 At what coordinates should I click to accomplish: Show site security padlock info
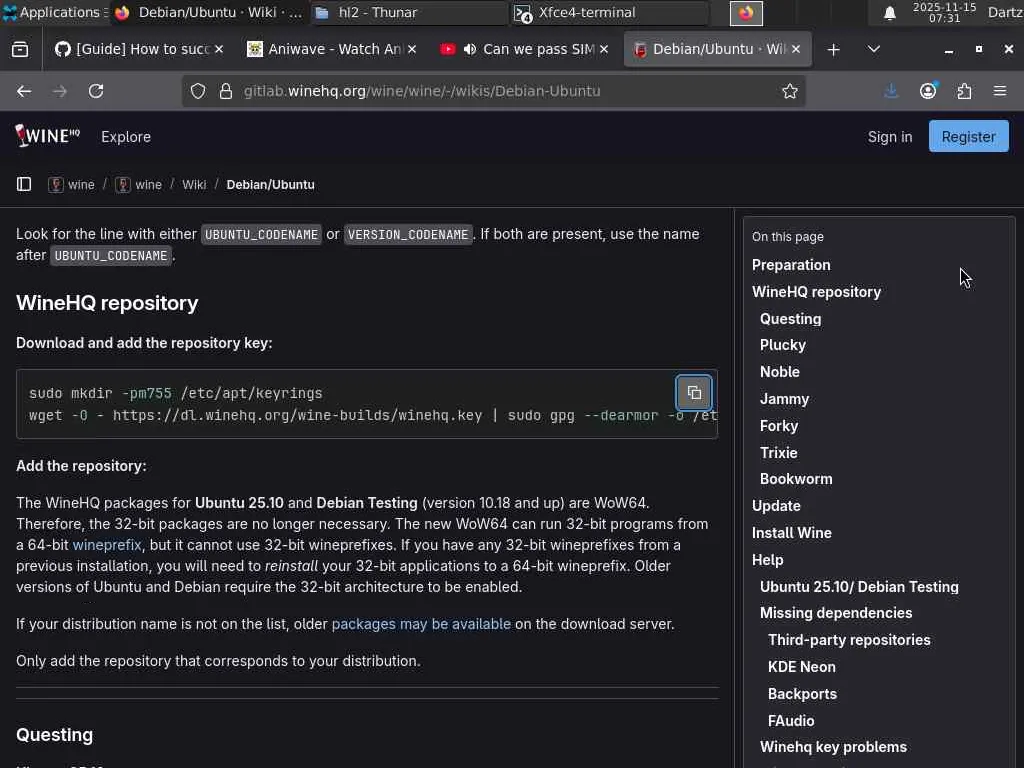pyautogui.click(x=226, y=91)
